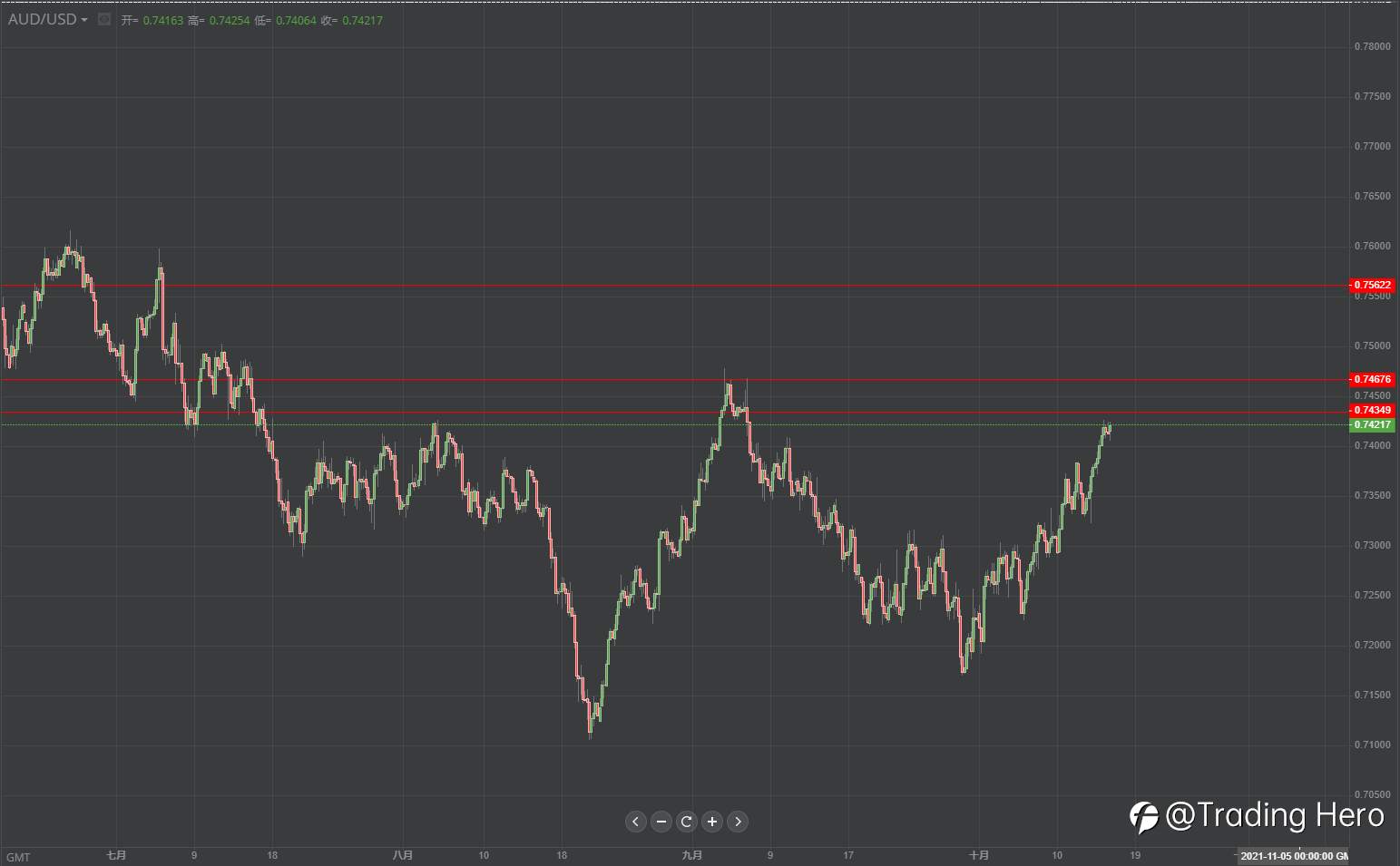
Task: Click the 0.73500 price axis label
Action: (x=1372, y=495)
